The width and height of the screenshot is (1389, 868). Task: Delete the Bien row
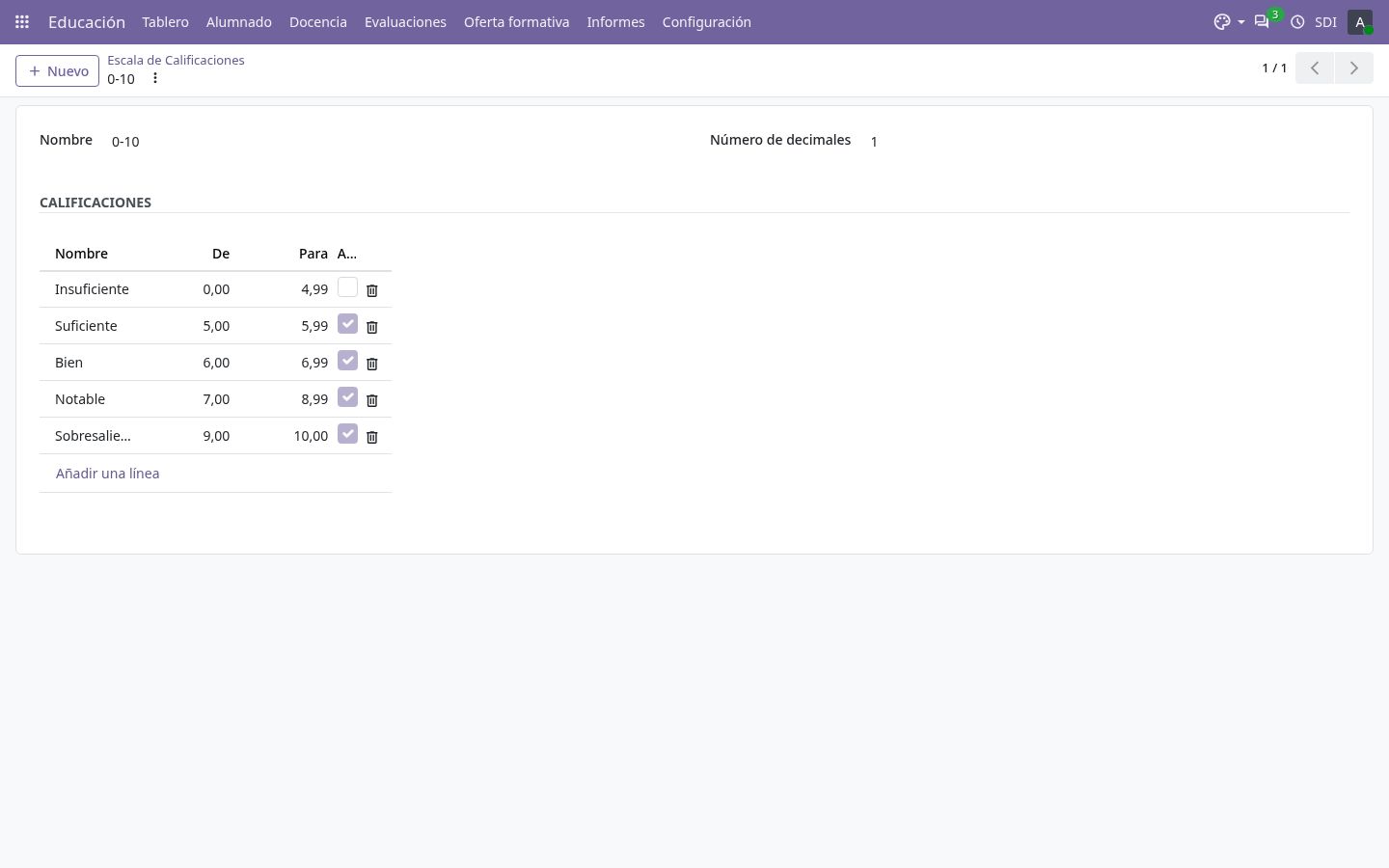[x=372, y=364]
